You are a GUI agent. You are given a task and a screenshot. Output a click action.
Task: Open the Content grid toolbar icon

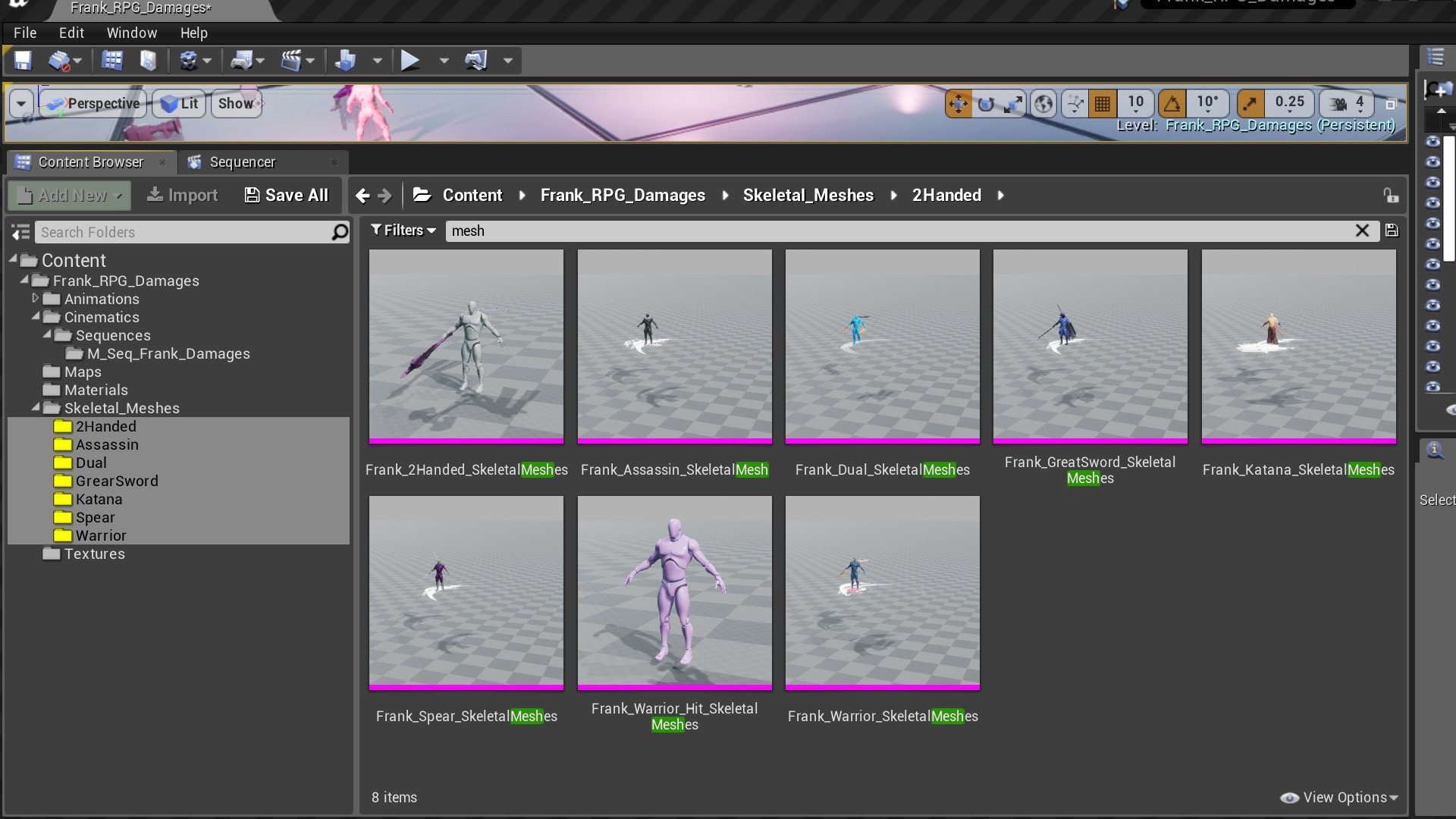[112, 61]
